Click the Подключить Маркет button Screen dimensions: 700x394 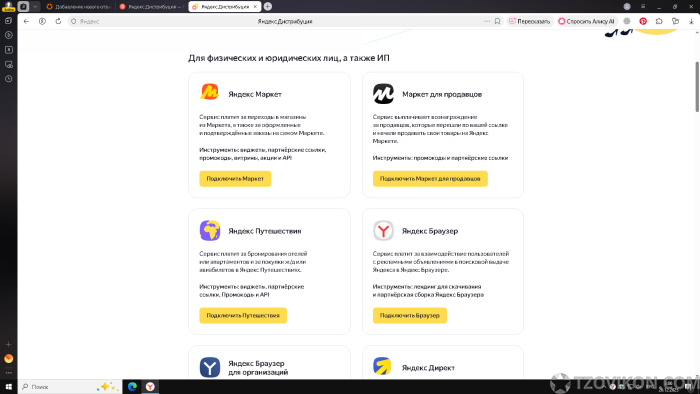(x=235, y=178)
